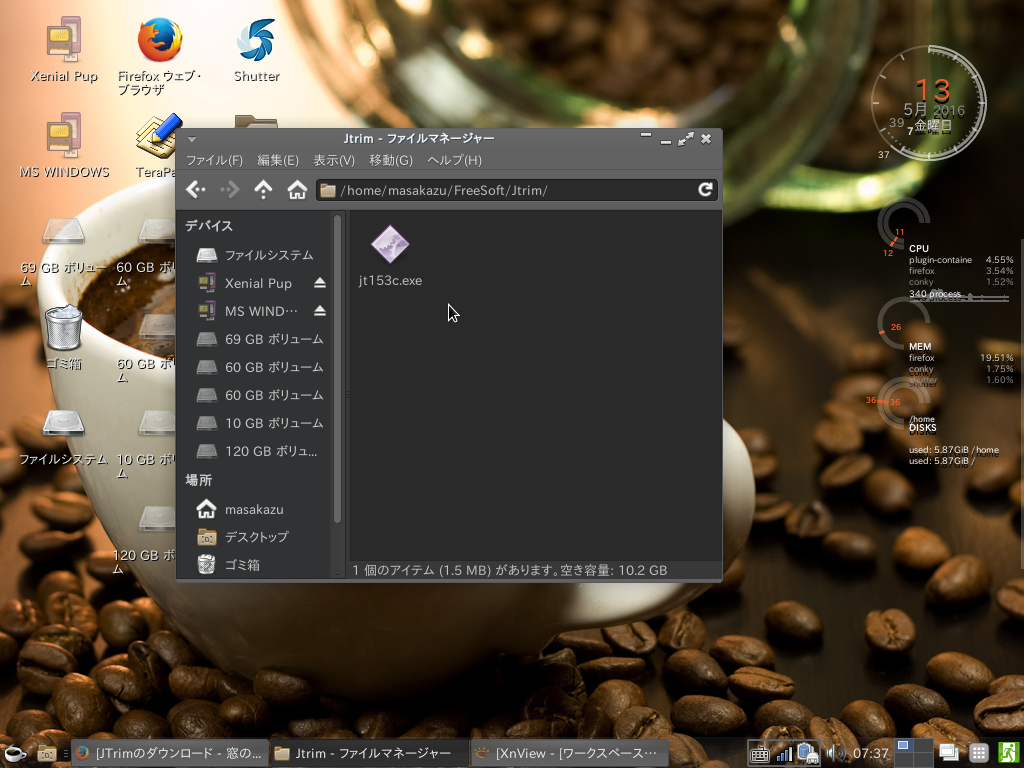1024x768 pixels.
Task: Open the 移動(G) menu
Action: (391, 160)
